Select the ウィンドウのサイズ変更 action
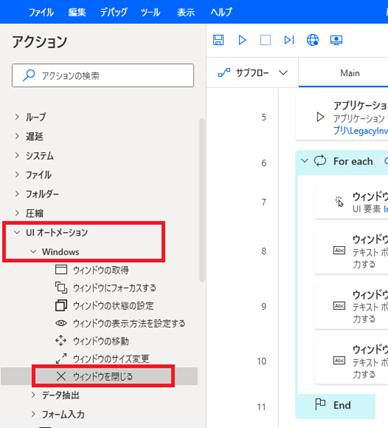 point(111,359)
